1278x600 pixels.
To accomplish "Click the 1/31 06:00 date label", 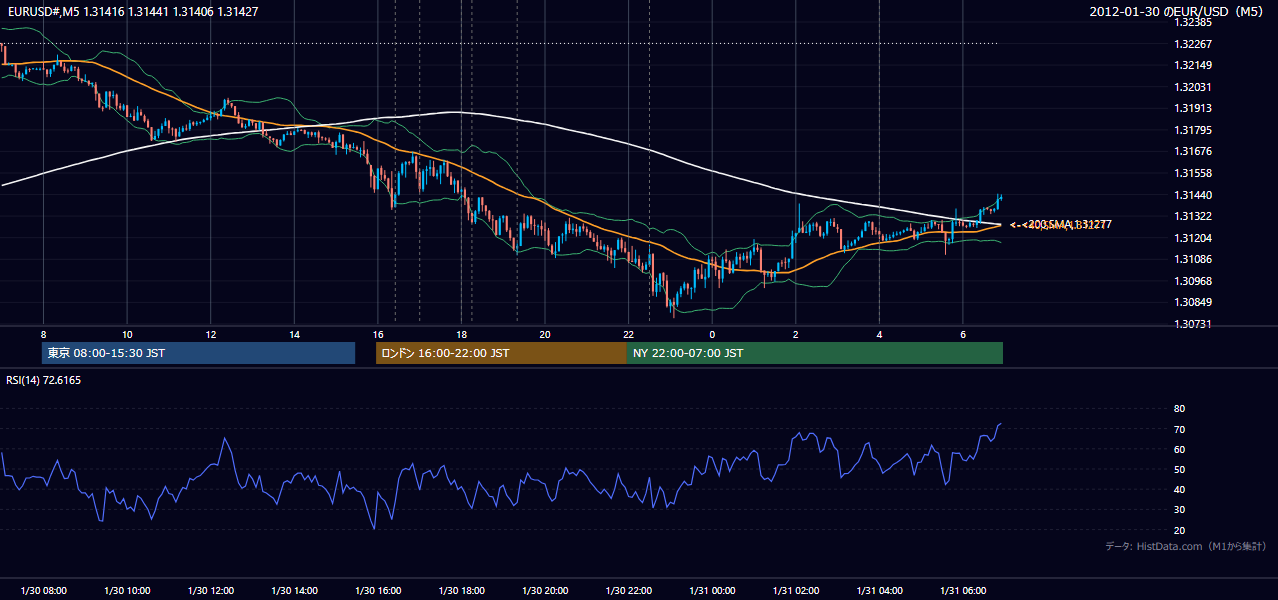I will (x=962, y=591).
